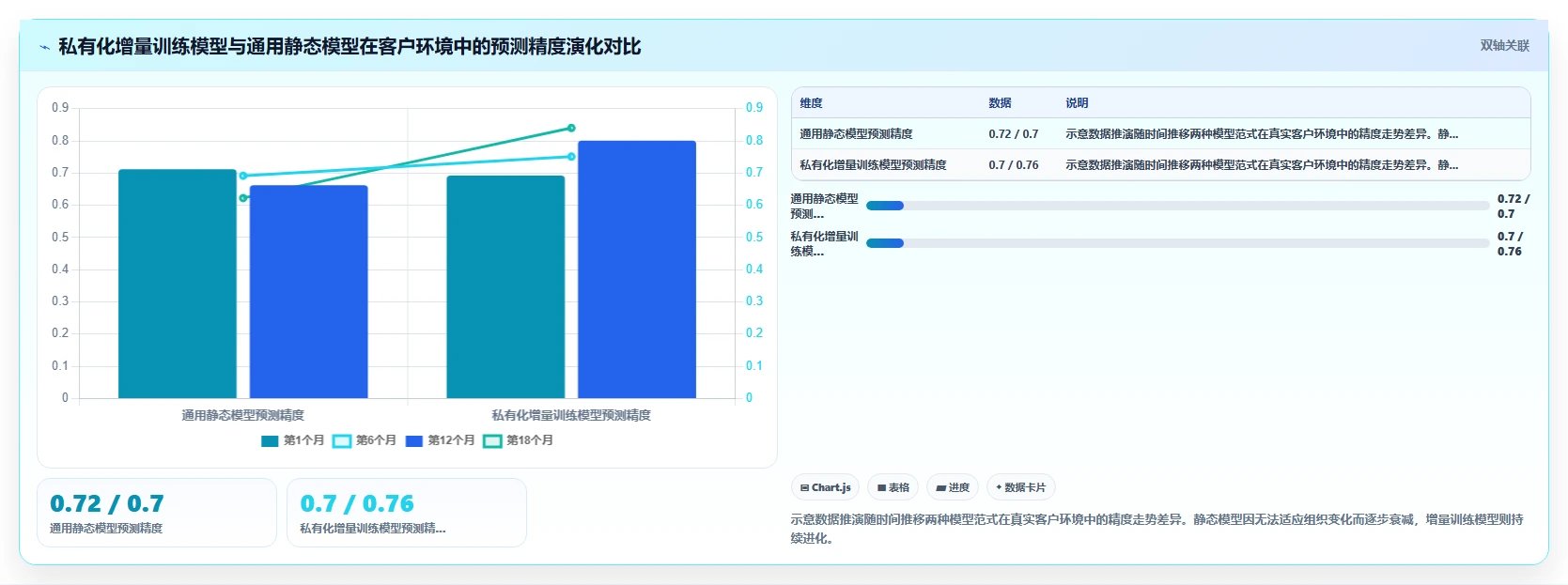Viewport: 1568px width, 585px height.
Task: Click the 第1个月 teal legend swatch
Action: (270, 441)
